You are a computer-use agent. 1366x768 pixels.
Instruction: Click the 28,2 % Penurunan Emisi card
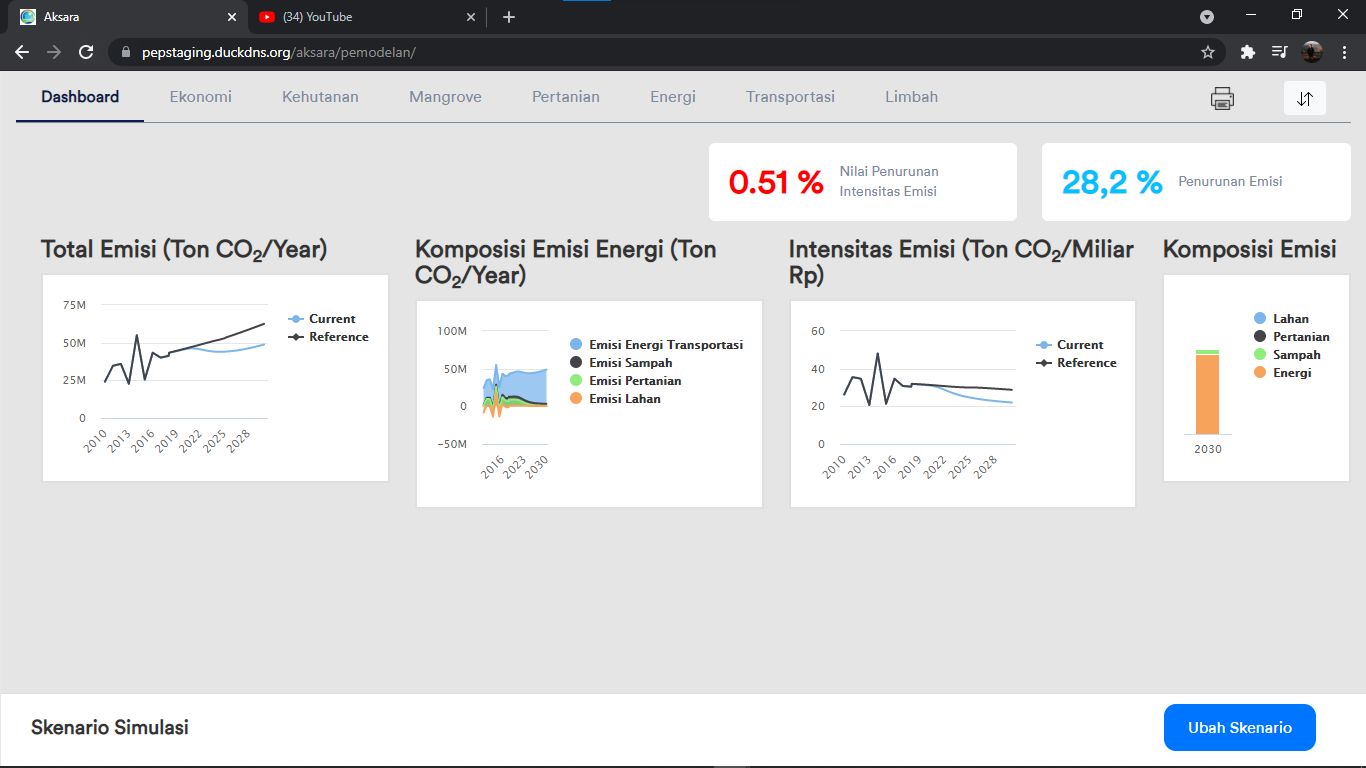(1196, 182)
